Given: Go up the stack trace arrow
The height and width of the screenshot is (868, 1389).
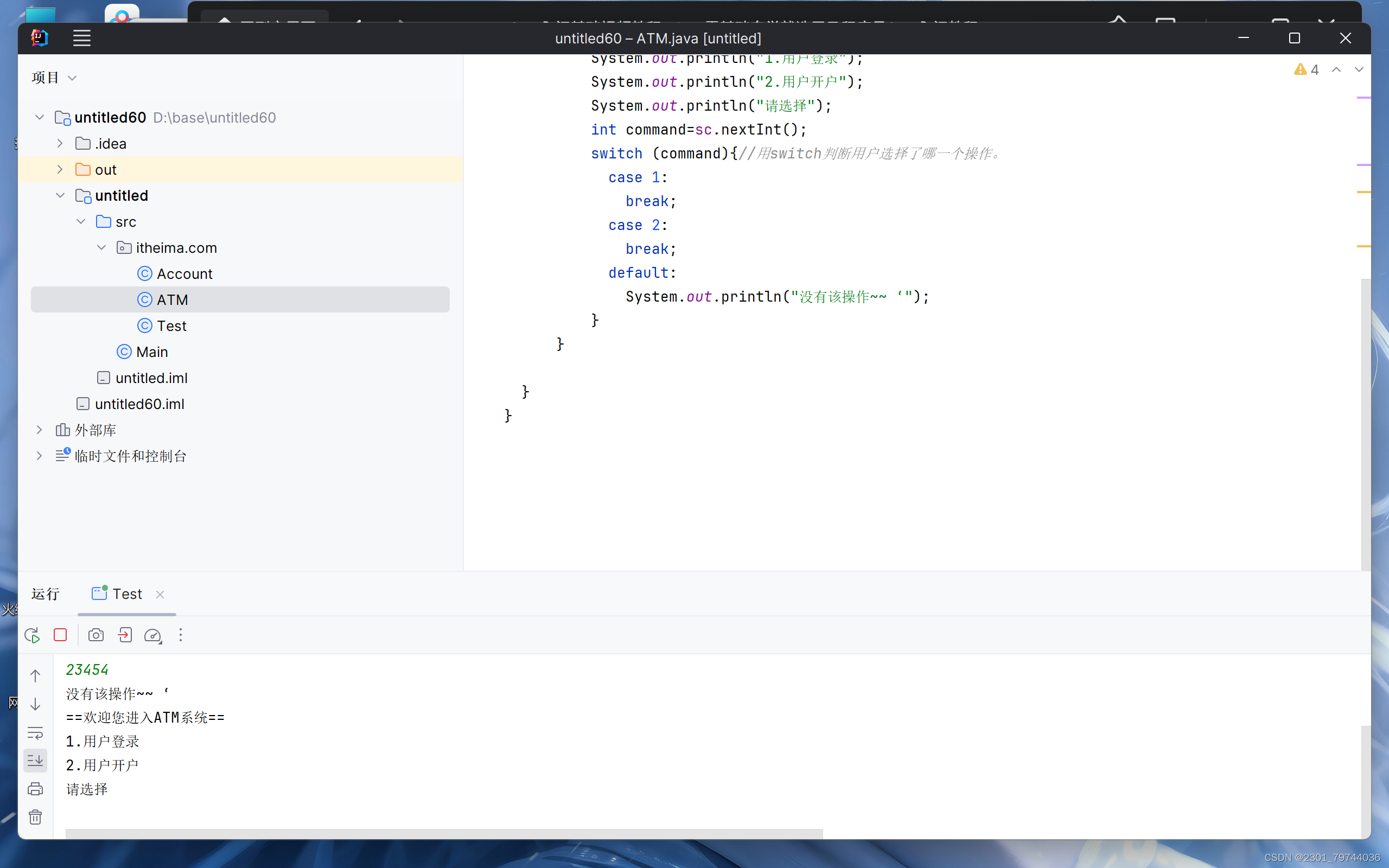Looking at the screenshot, I should (x=36, y=676).
